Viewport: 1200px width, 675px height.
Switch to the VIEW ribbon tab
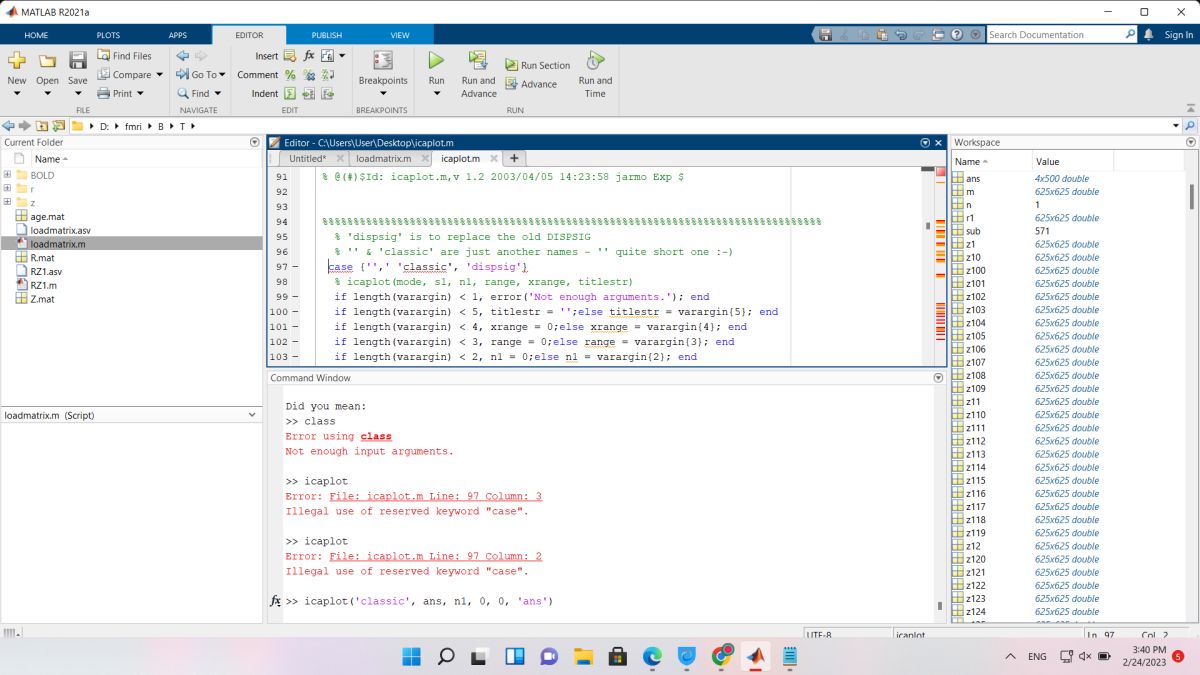(x=400, y=35)
